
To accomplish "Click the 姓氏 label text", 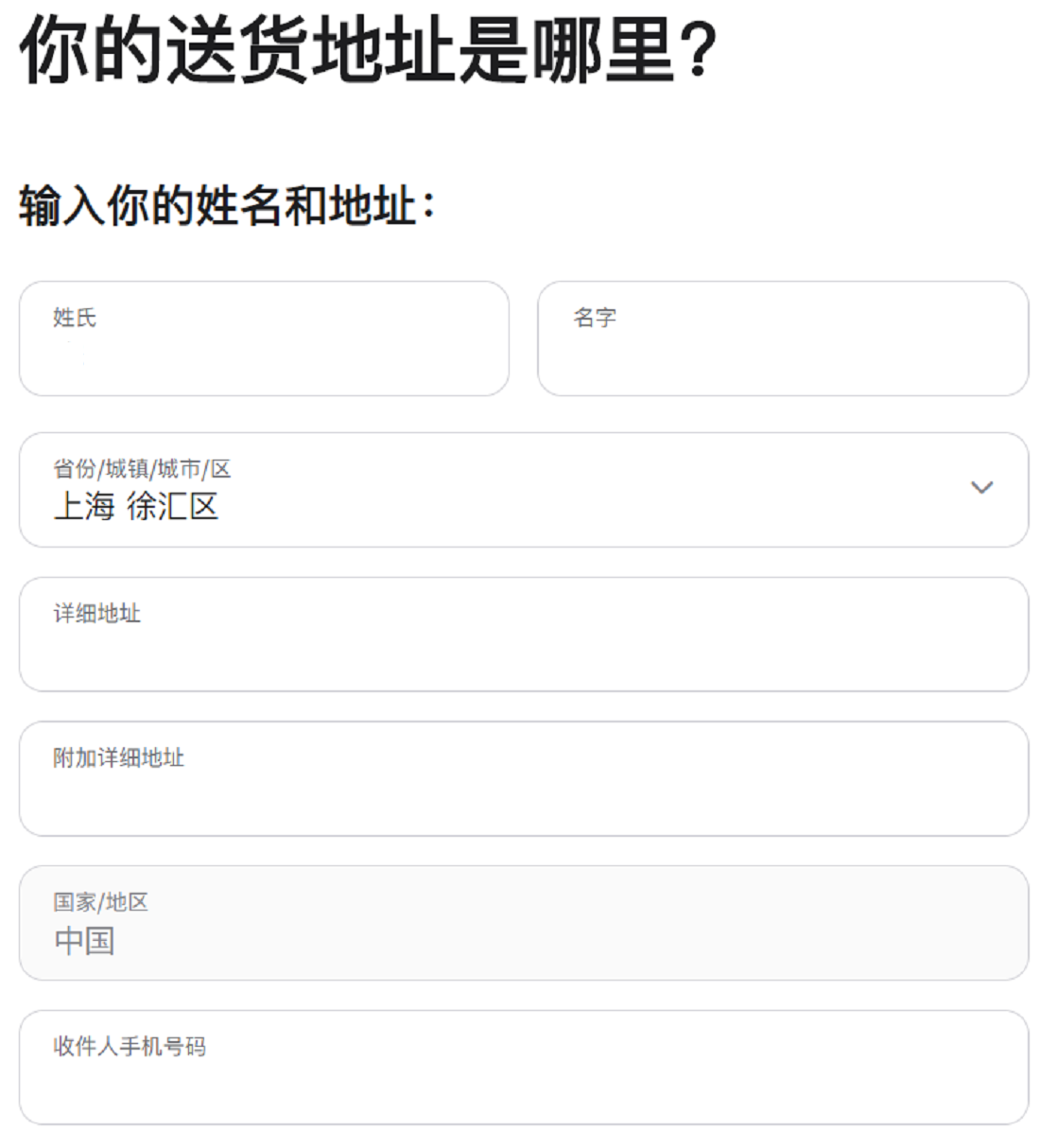I will [x=75, y=318].
